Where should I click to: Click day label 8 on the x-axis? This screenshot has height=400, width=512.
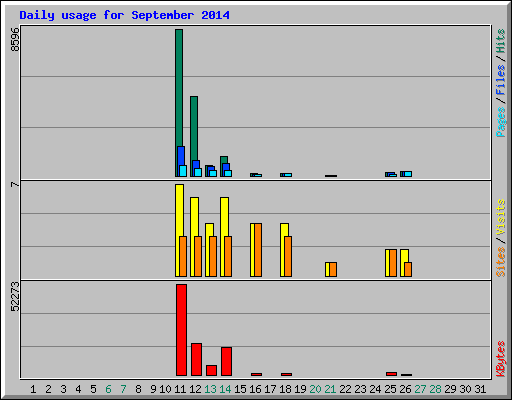coord(138,389)
